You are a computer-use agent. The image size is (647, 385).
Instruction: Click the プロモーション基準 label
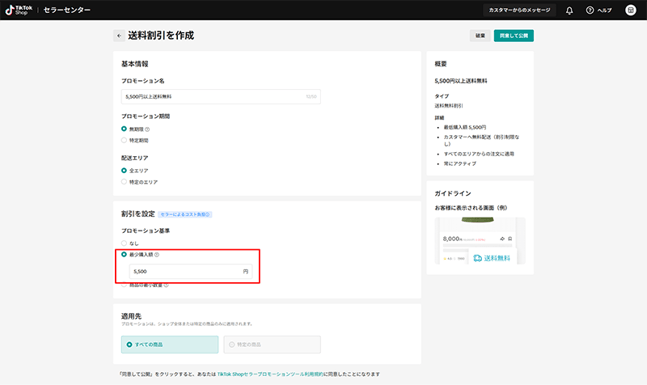(146, 231)
